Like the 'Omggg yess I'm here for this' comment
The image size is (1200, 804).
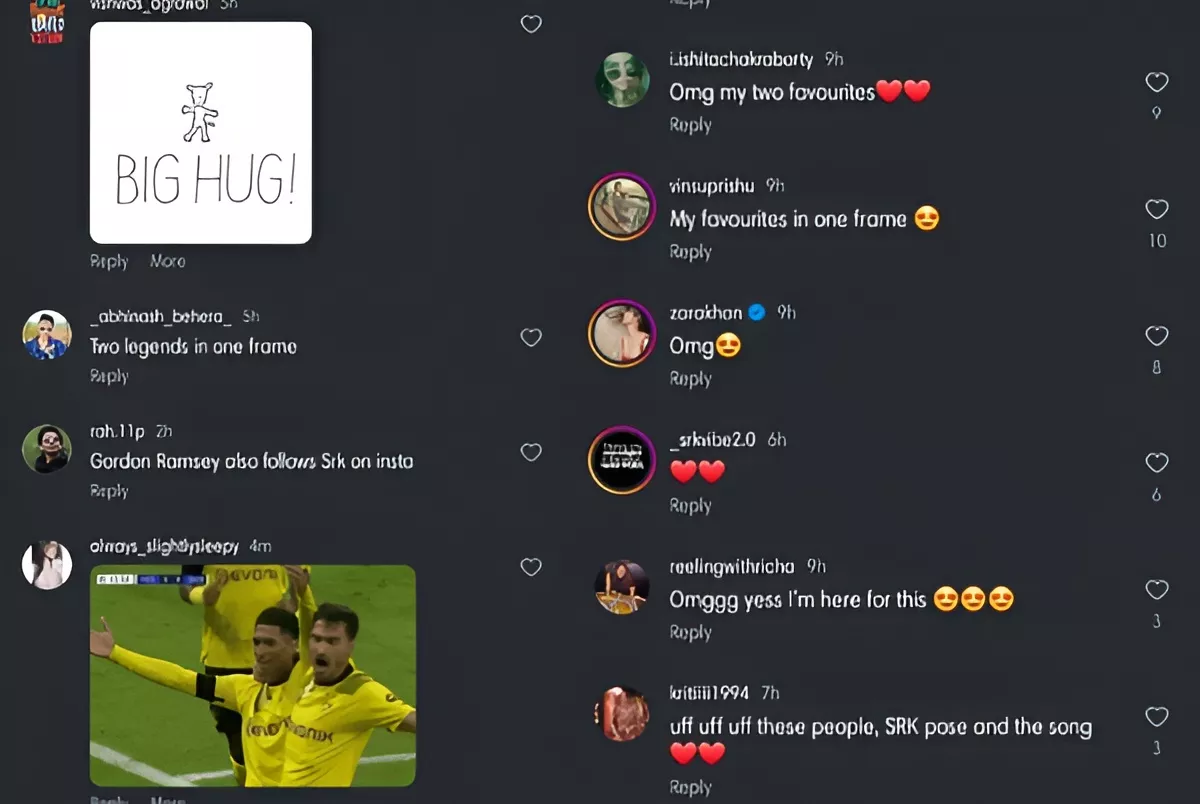(1156, 590)
